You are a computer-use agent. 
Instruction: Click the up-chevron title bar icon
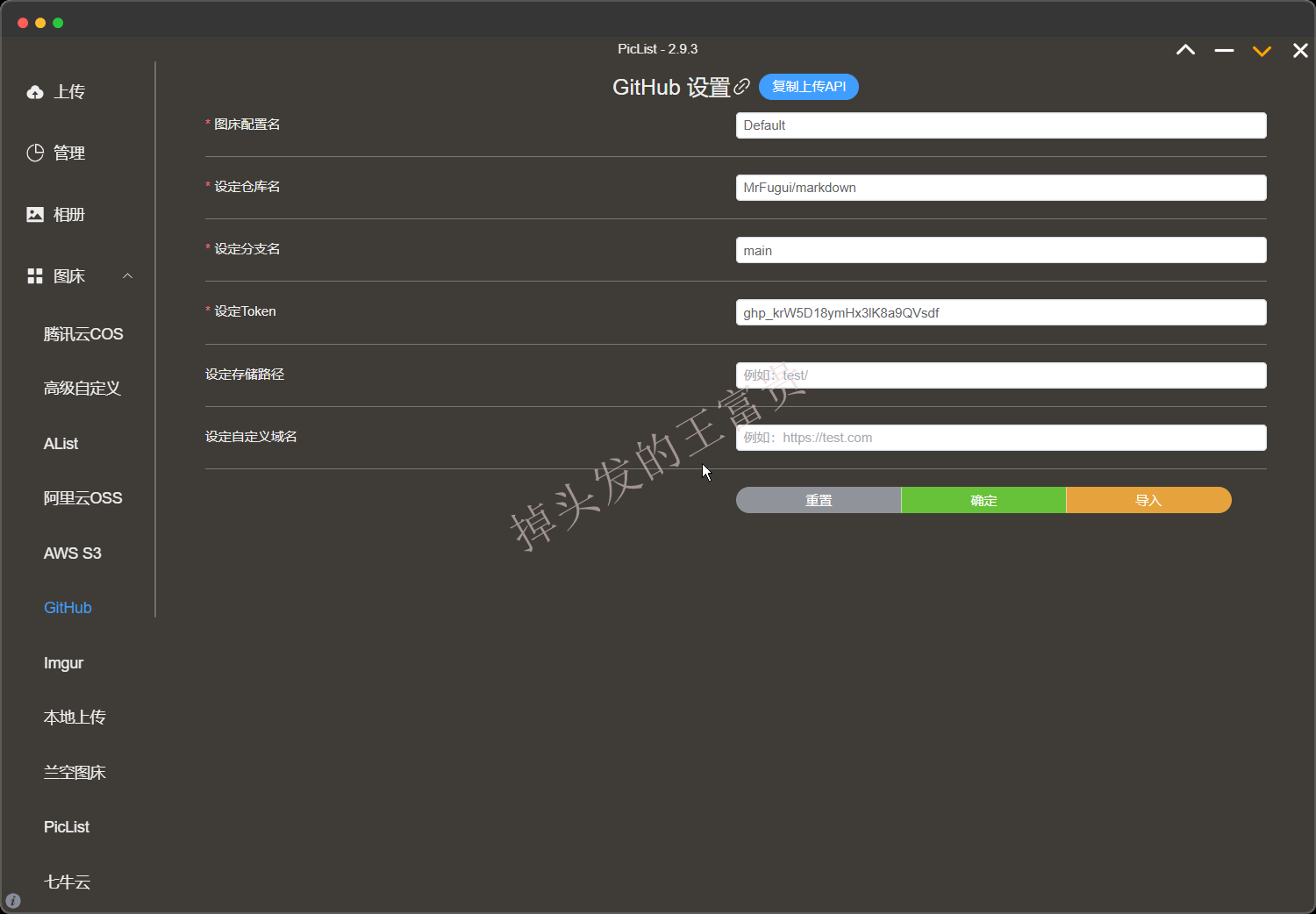pyautogui.click(x=1185, y=50)
